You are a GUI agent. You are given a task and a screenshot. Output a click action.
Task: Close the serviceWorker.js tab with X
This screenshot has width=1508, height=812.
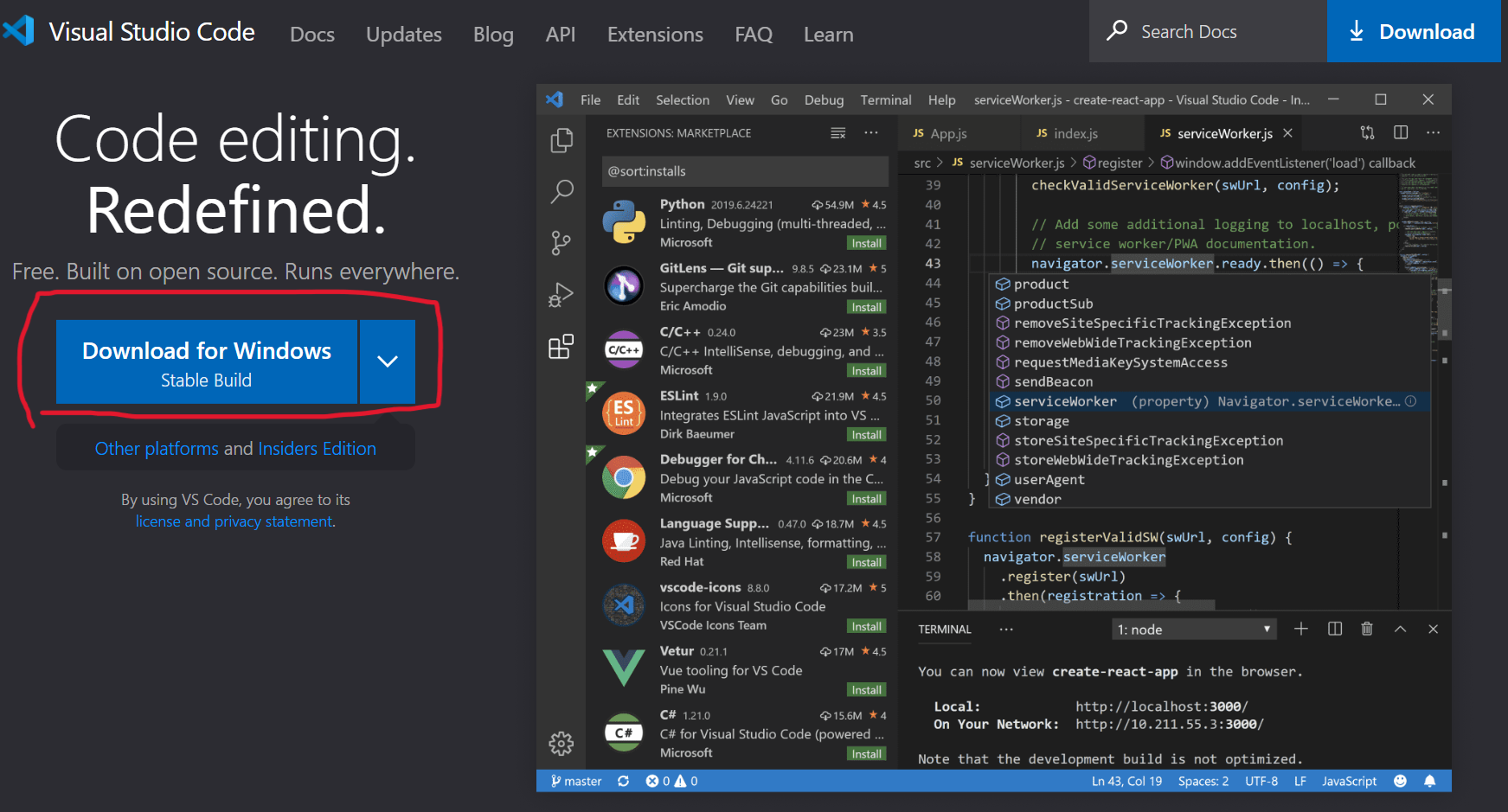pyautogui.click(x=1288, y=133)
